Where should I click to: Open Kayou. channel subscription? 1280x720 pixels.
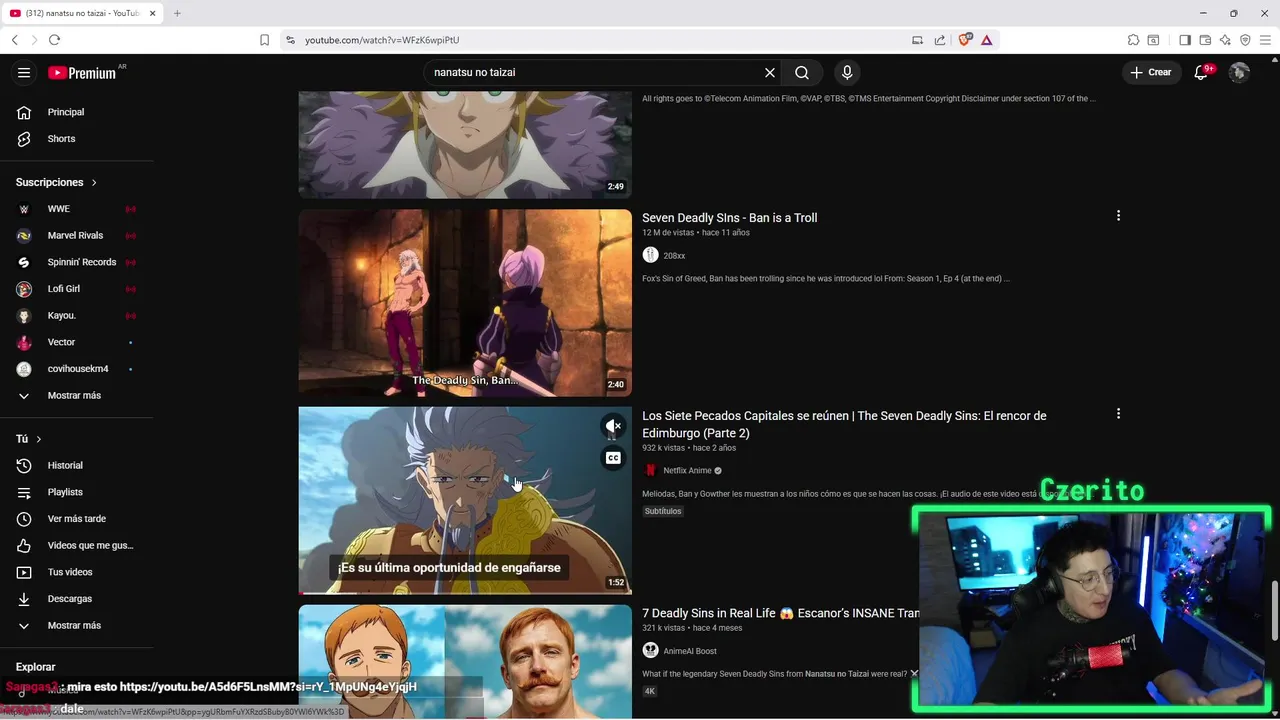click(x=76, y=316)
